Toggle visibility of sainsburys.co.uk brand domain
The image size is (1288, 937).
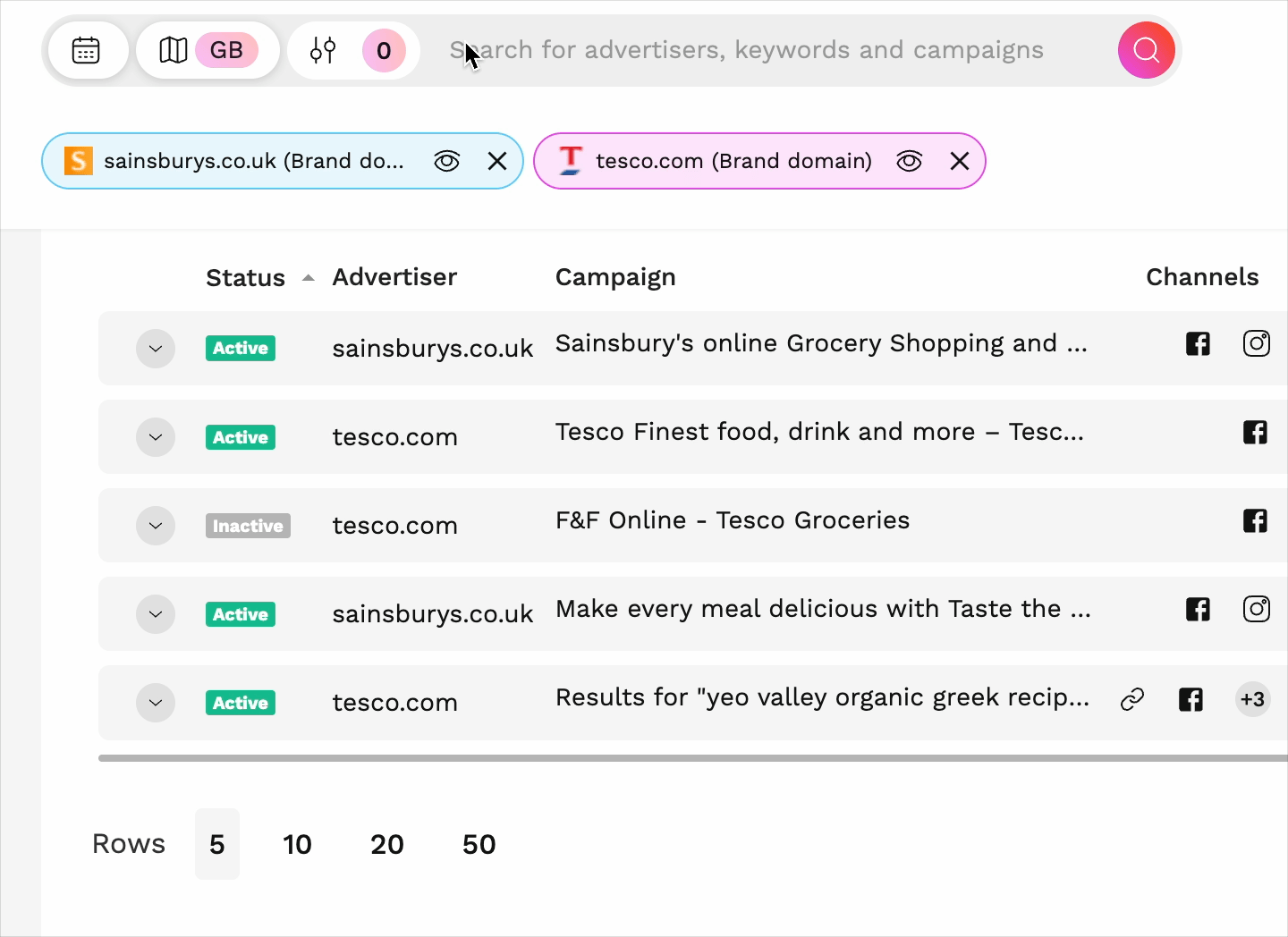(x=446, y=161)
